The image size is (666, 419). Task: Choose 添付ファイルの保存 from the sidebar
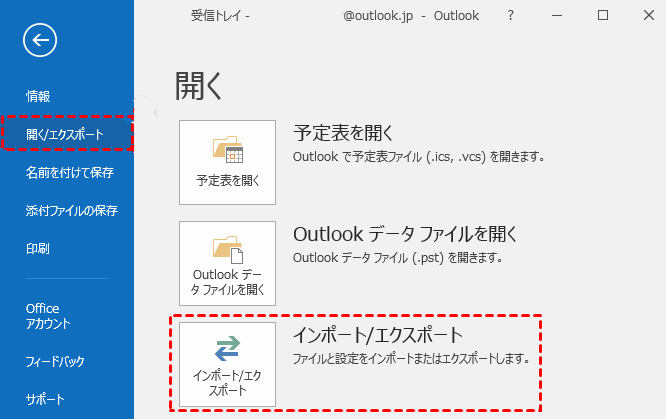click(71, 210)
